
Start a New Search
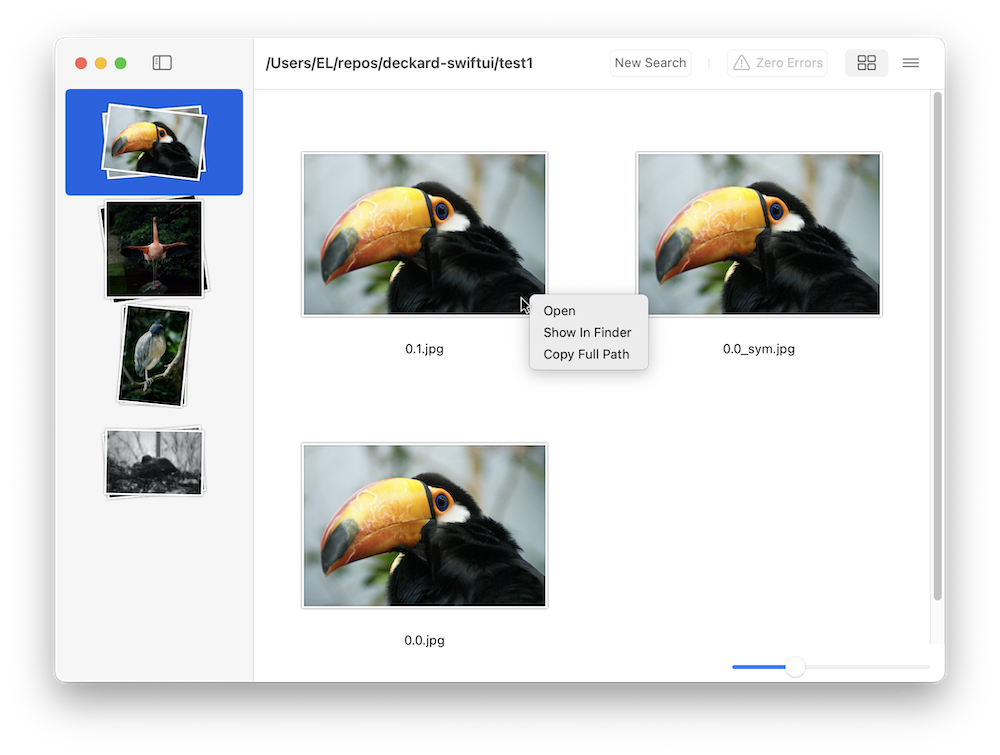point(651,62)
